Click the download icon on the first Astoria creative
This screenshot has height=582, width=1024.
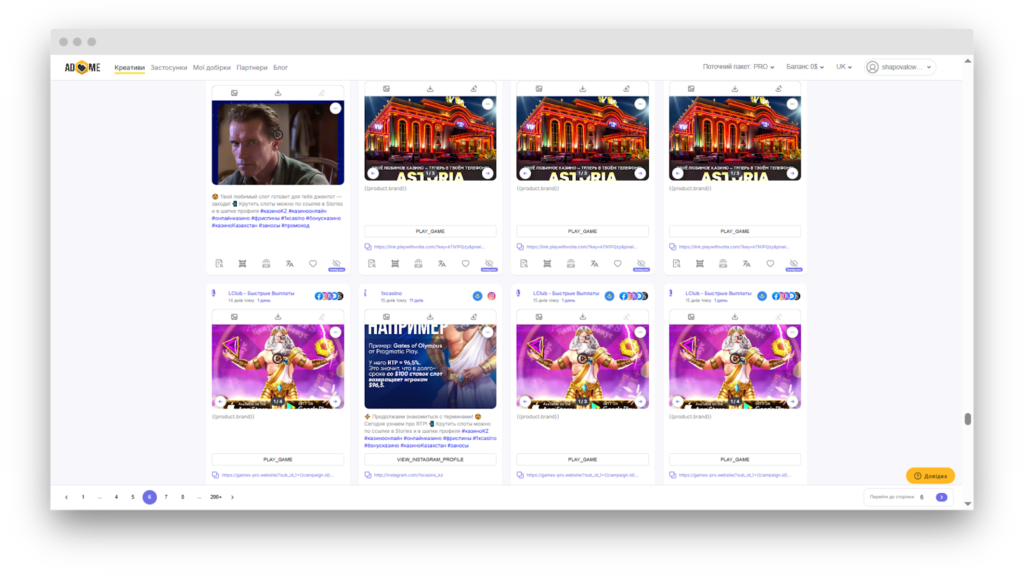(430, 89)
